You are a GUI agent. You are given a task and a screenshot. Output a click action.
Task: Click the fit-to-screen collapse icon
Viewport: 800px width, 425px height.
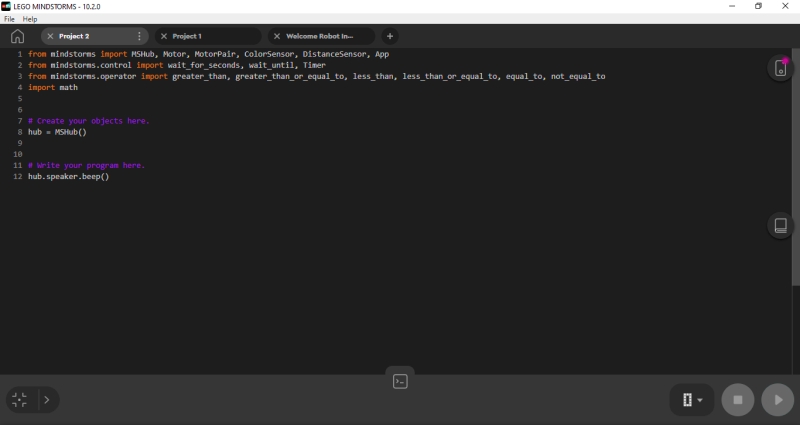pyautogui.click(x=19, y=400)
